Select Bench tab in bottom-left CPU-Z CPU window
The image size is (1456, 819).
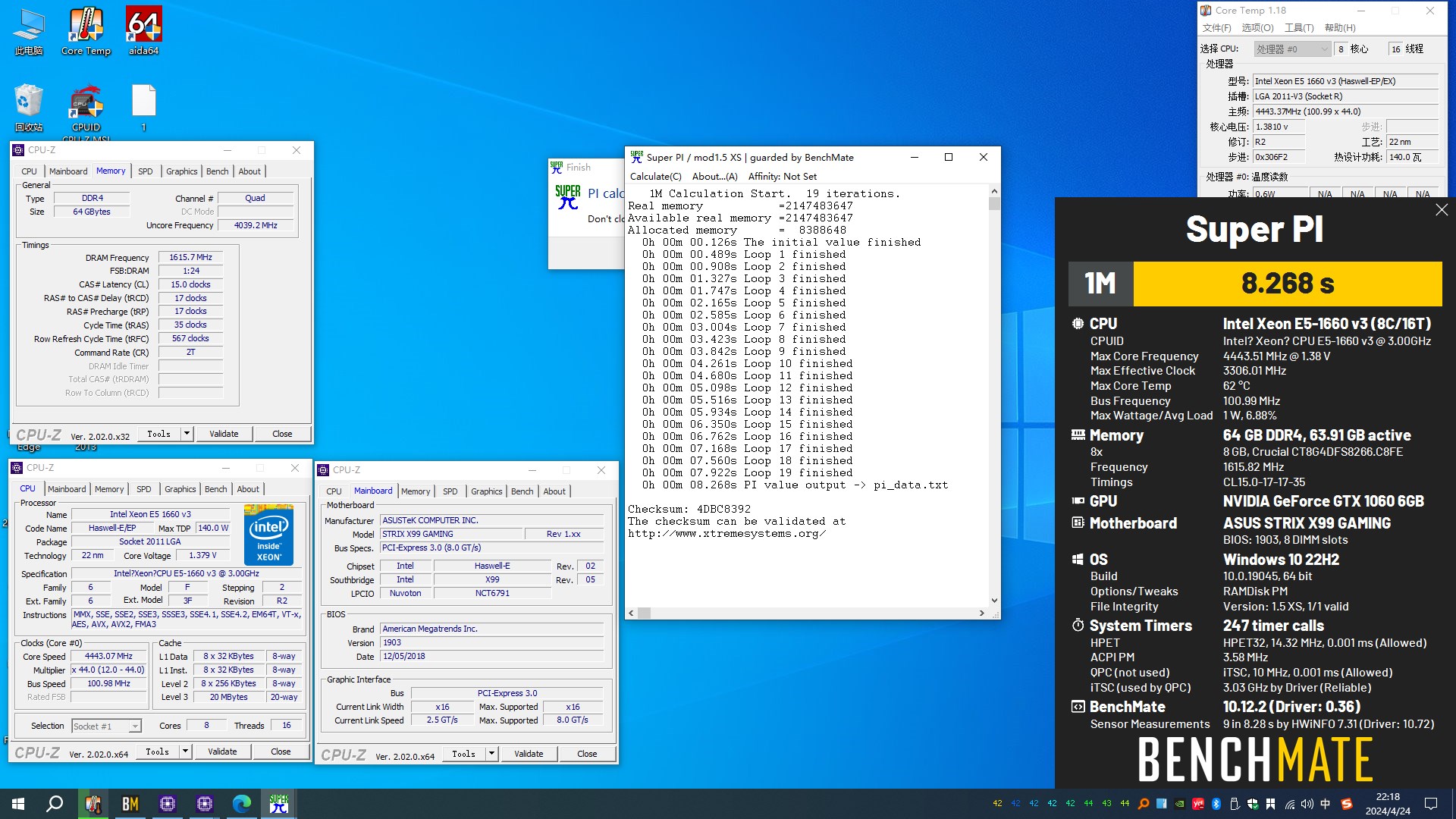216,489
